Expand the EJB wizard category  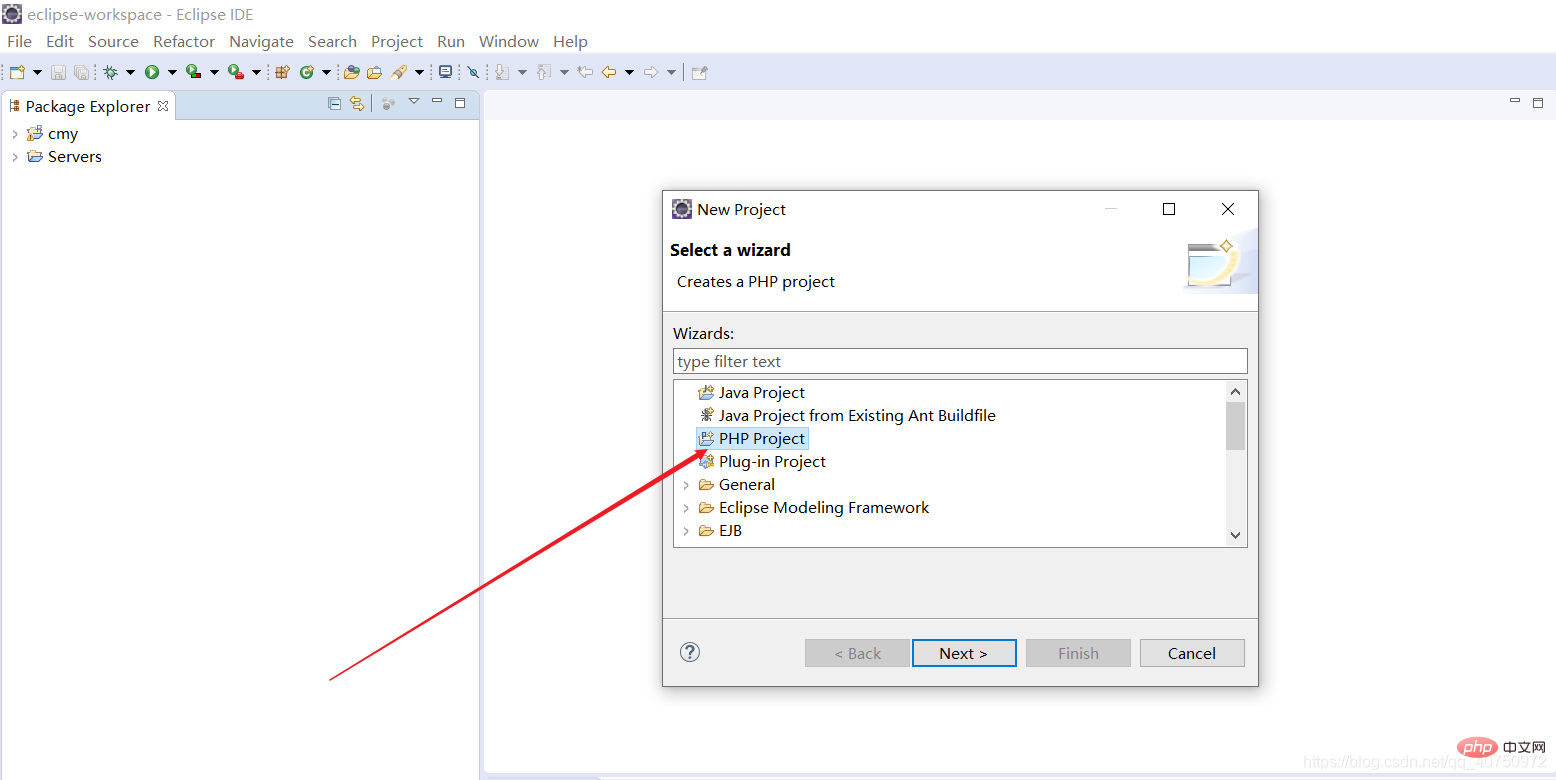tap(686, 531)
